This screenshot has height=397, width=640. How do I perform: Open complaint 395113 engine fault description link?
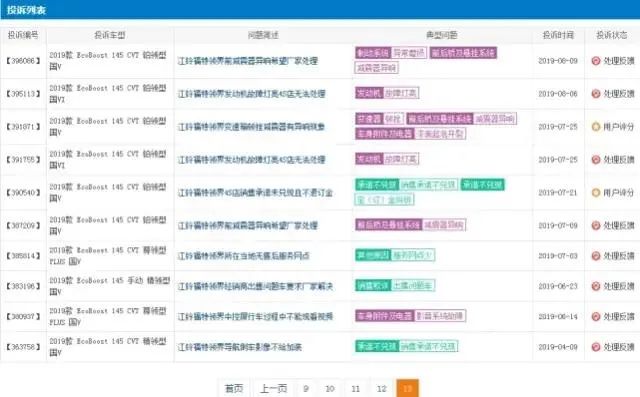(251, 94)
